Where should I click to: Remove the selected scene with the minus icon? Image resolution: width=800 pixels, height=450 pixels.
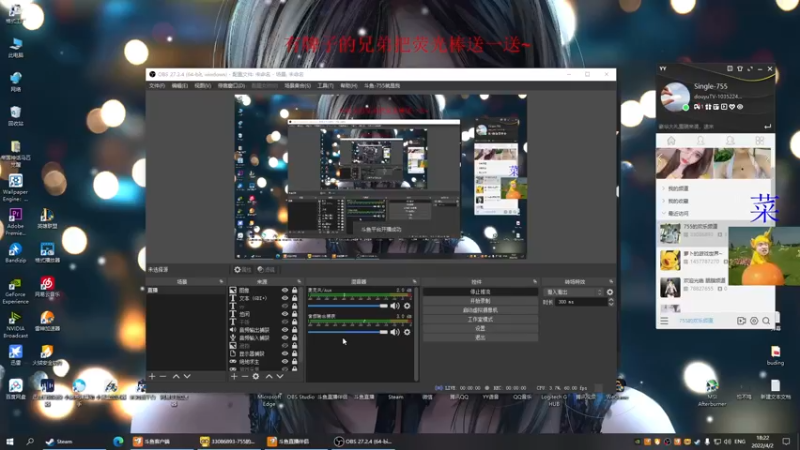(x=163, y=377)
